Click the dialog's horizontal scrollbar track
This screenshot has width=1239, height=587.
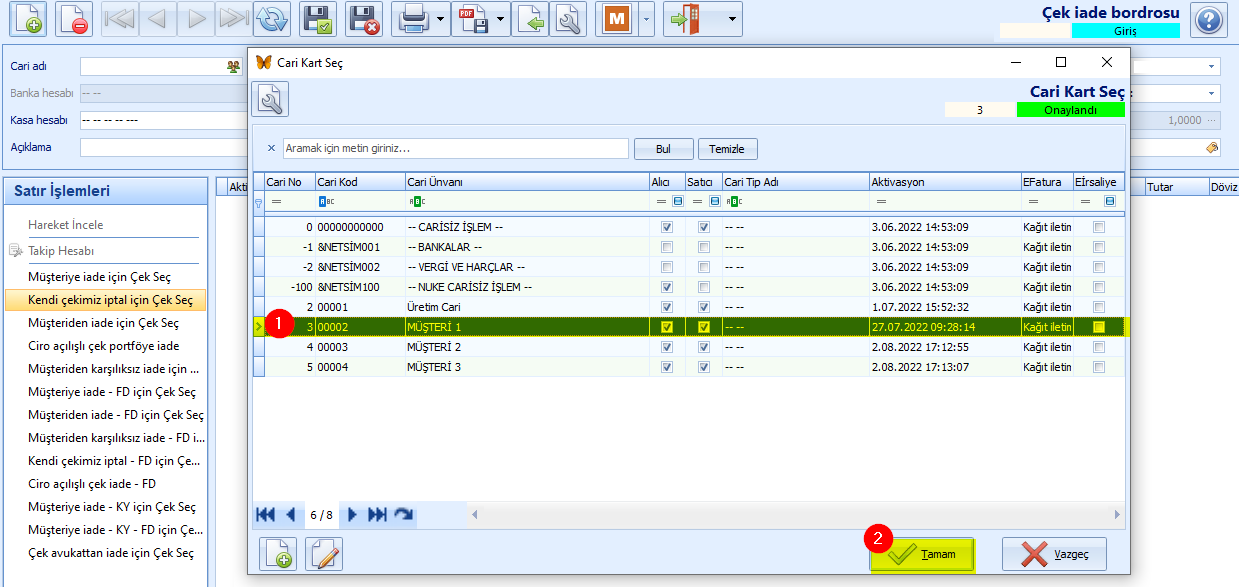[790, 515]
